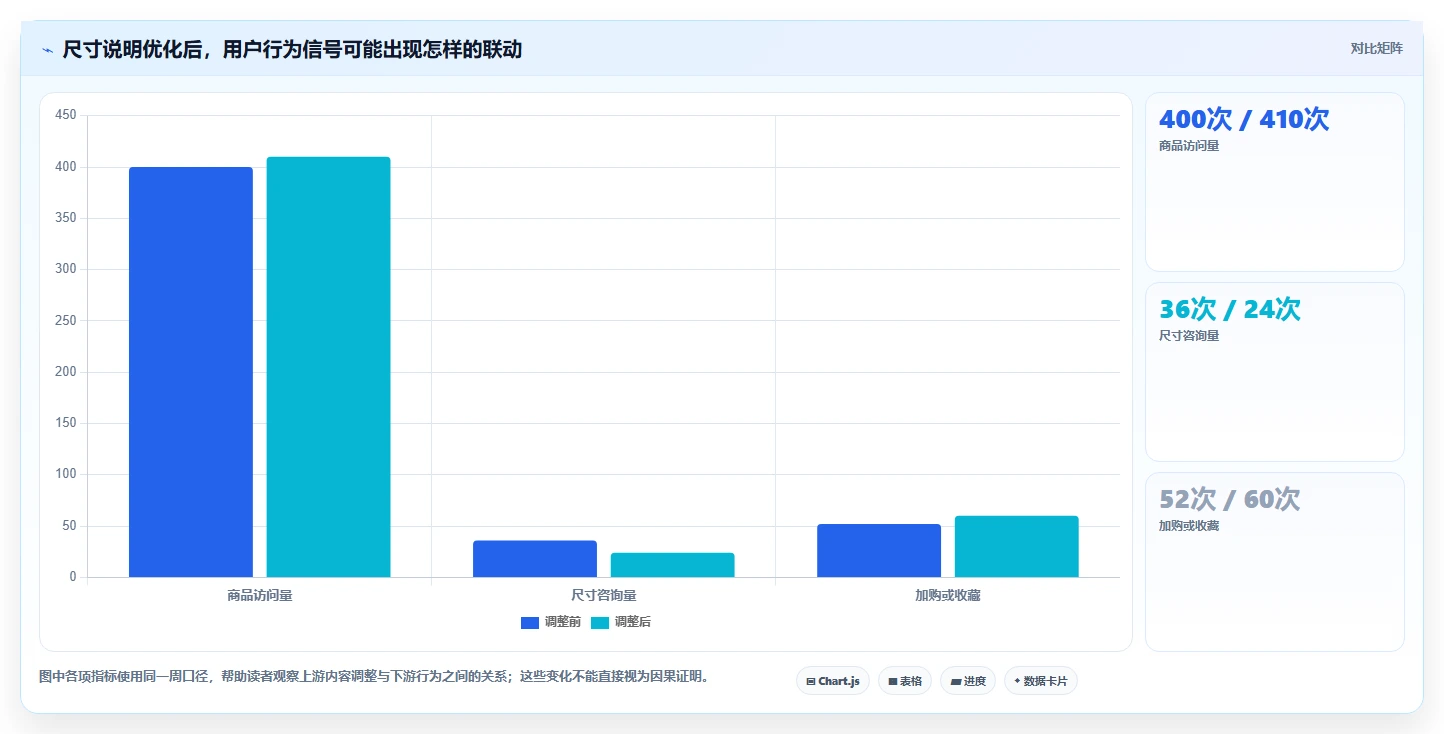The image size is (1444, 734).
Task: Click the 尺寸咨询量 x-axis label
Action: click(604, 595)
